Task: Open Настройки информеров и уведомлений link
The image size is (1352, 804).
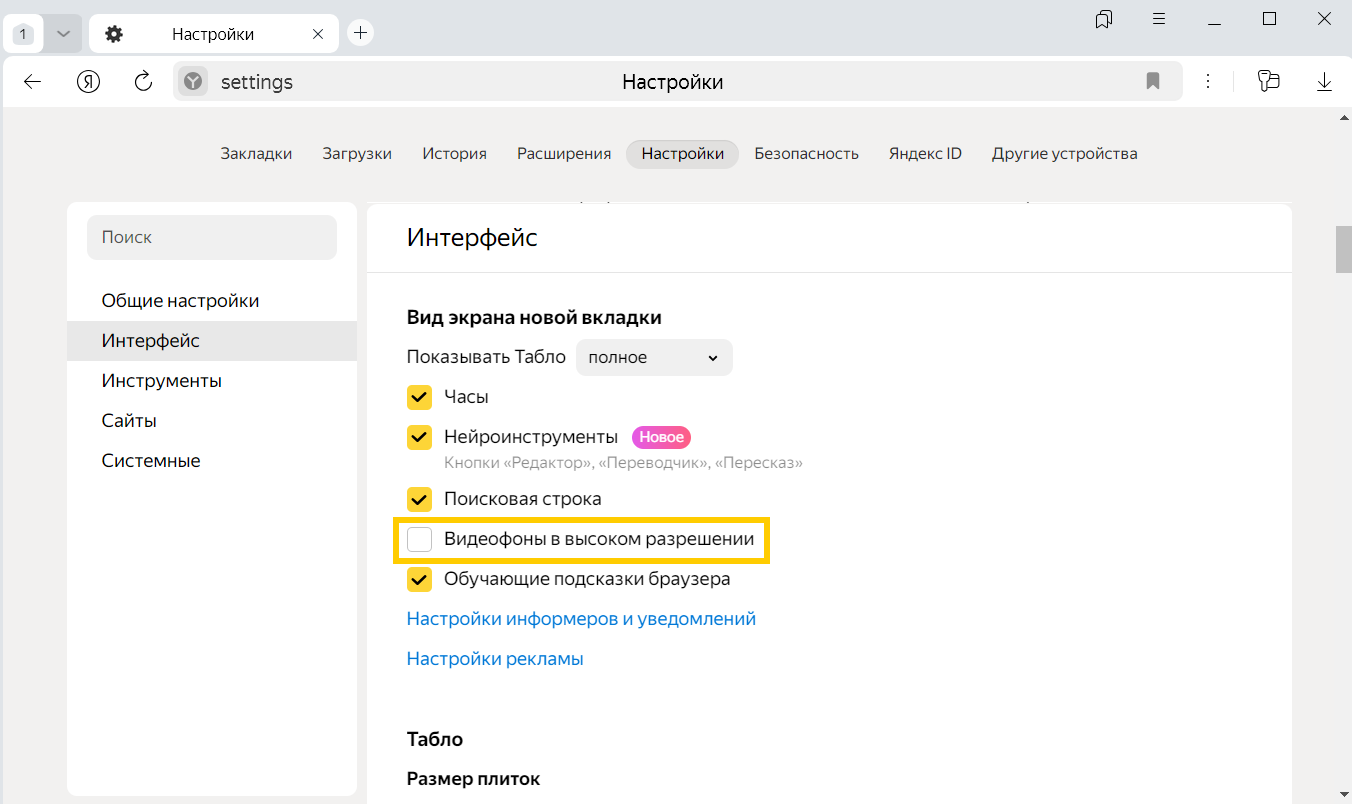Action: coord(581,619)
